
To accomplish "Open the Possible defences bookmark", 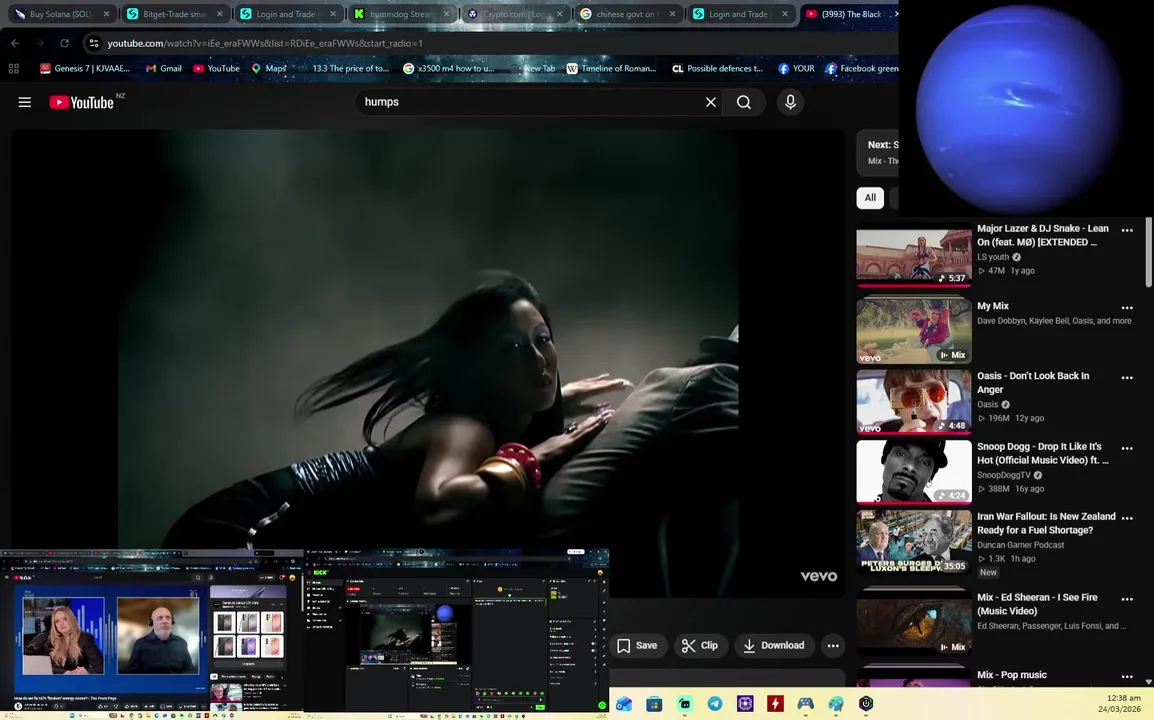I will click(718, 68).
